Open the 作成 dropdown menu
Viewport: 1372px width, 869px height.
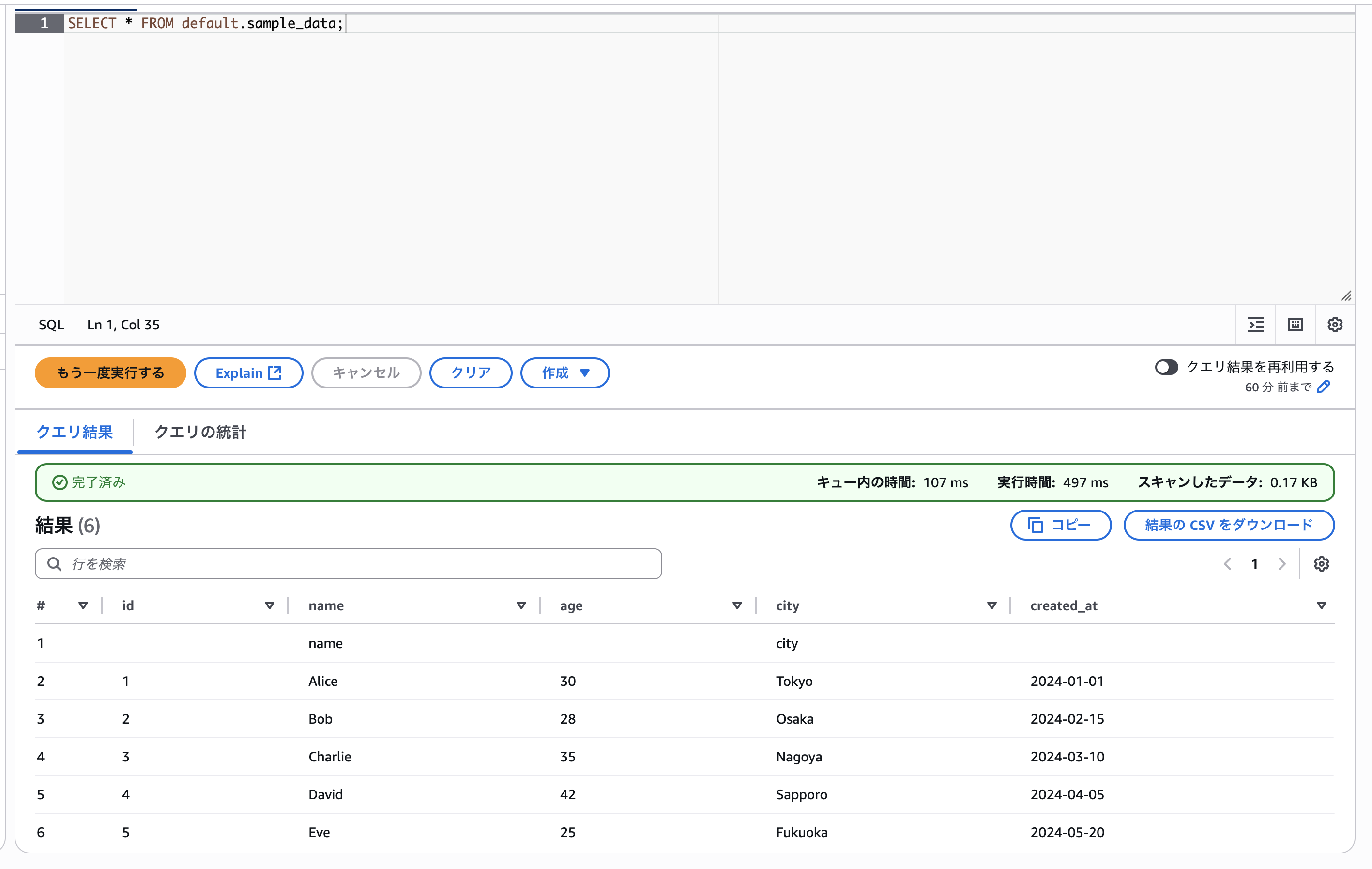[564, 373]
